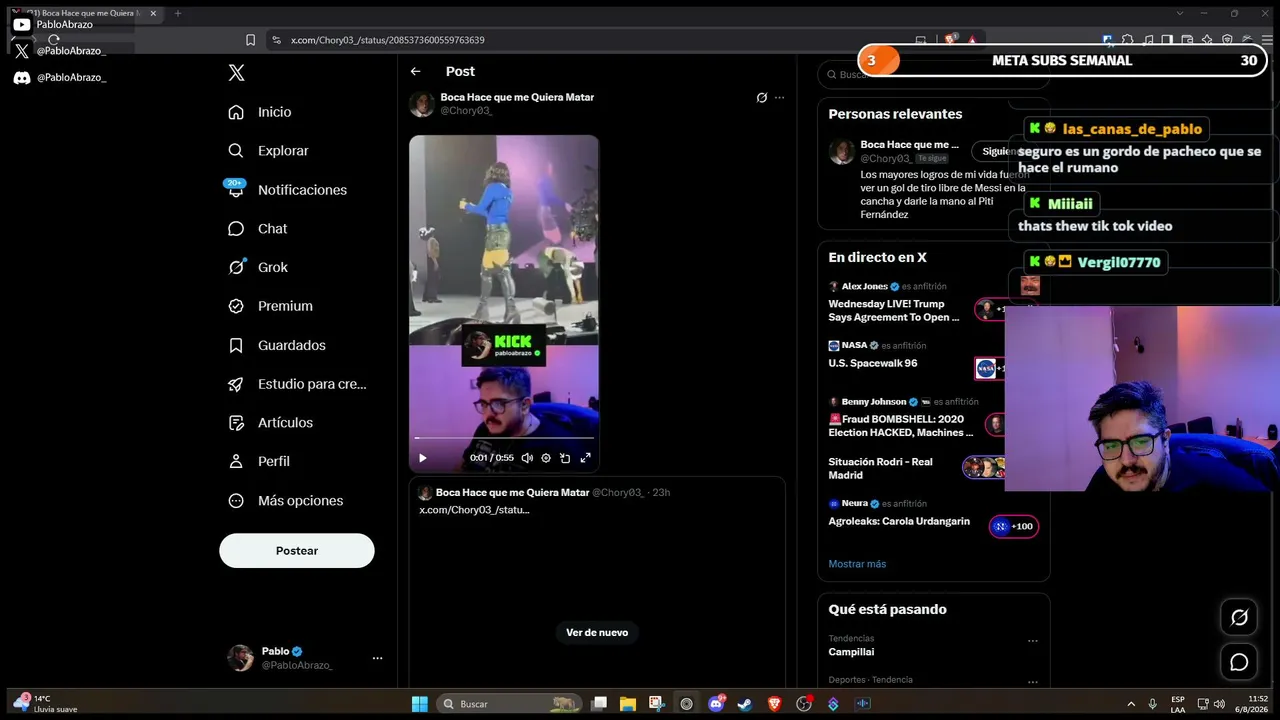Go to the X home logo

(x=236, y=72)
